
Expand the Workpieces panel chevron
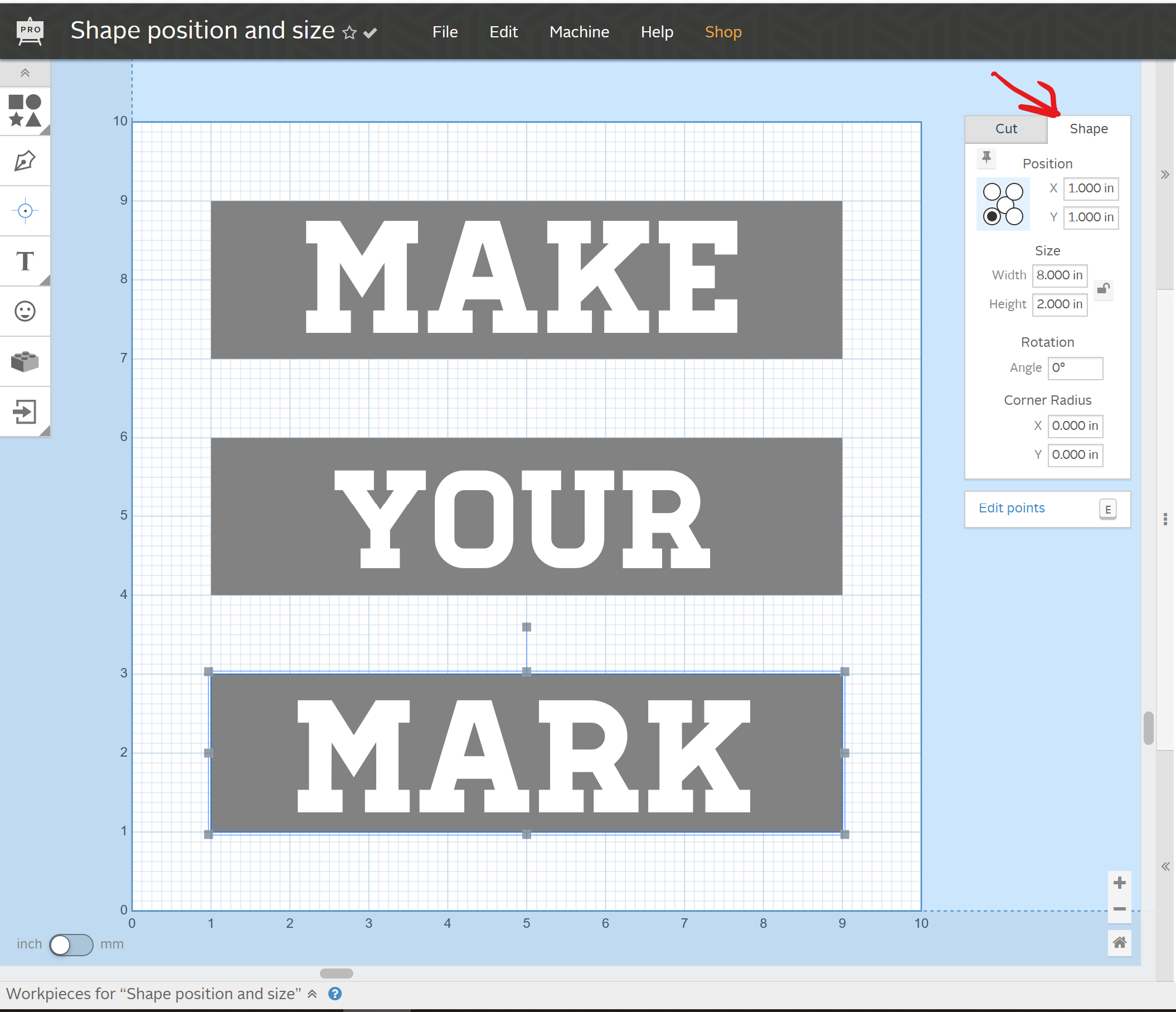point(312,993)
